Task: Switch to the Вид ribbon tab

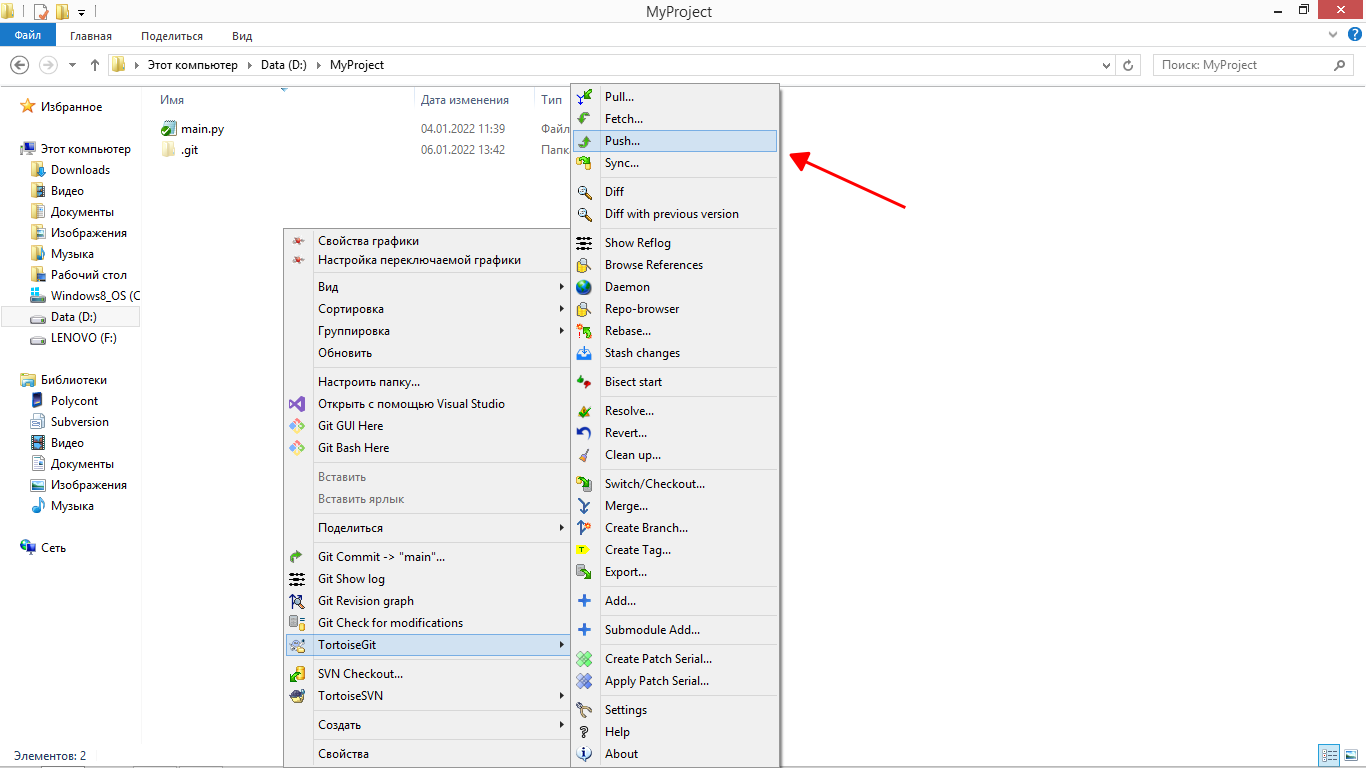Action: (x=242, y=36)
